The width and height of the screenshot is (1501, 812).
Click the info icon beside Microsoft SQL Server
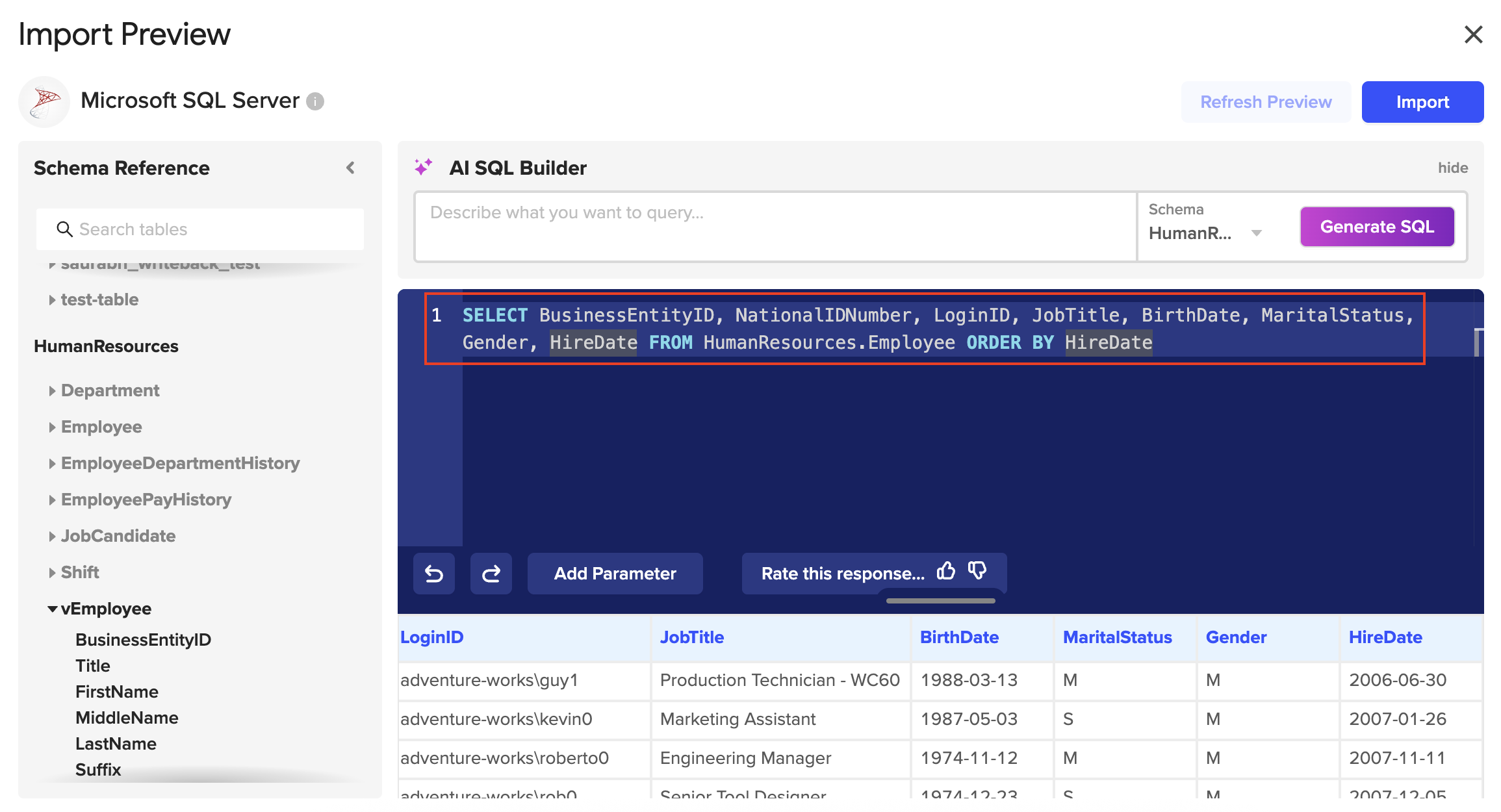tap(315, 101)
